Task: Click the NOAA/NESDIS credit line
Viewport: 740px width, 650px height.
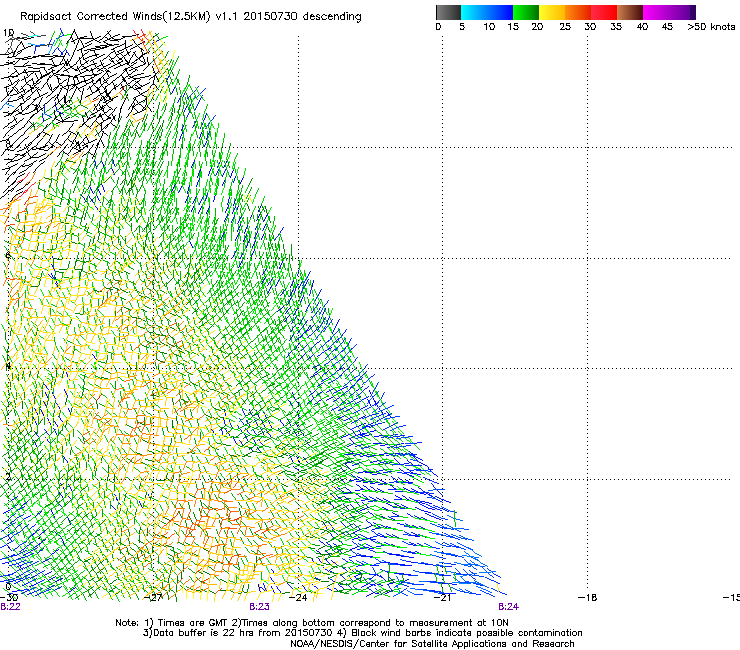Action: (432, 643)
